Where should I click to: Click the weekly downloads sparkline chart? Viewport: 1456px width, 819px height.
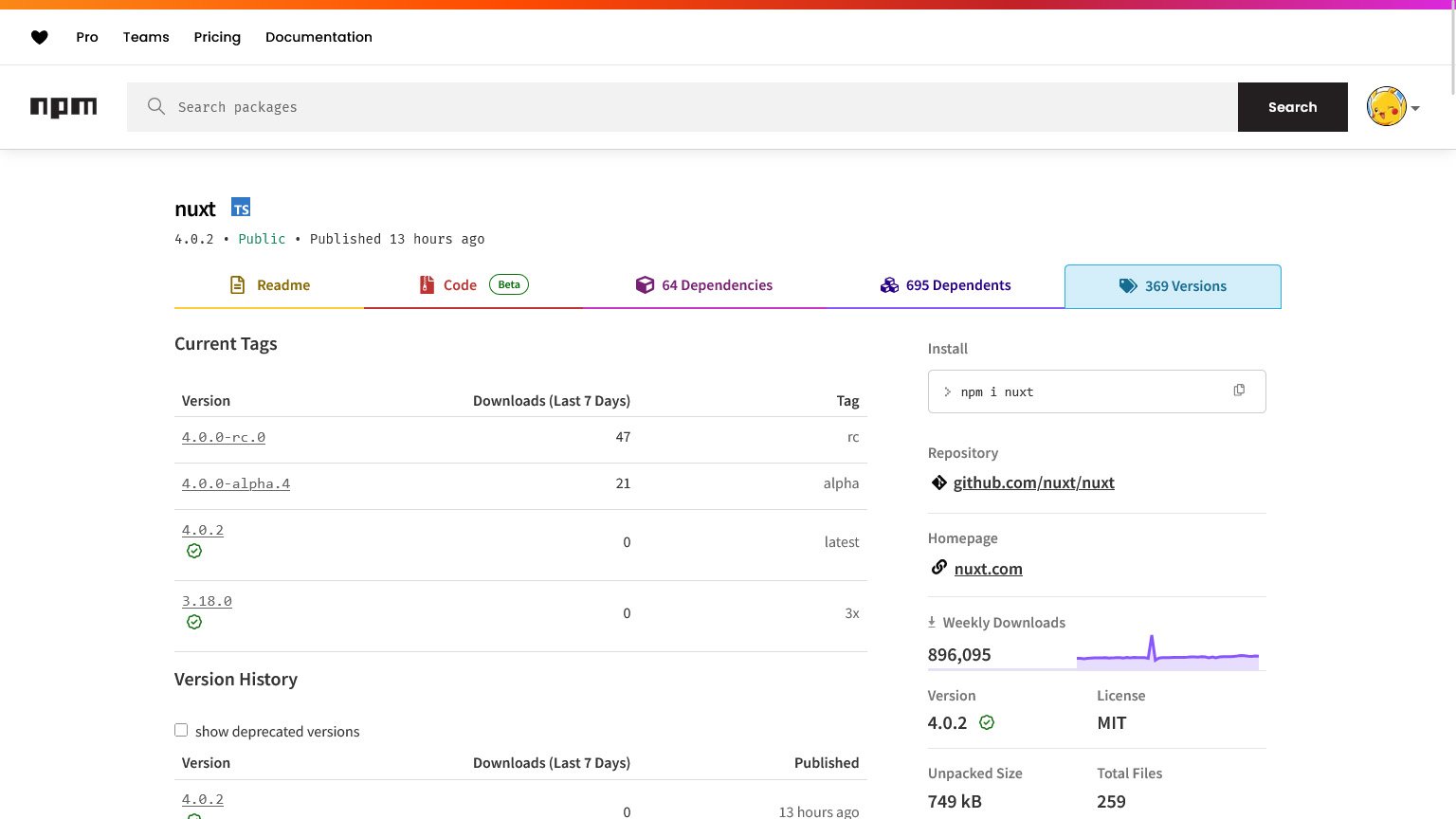[1168, 652]
